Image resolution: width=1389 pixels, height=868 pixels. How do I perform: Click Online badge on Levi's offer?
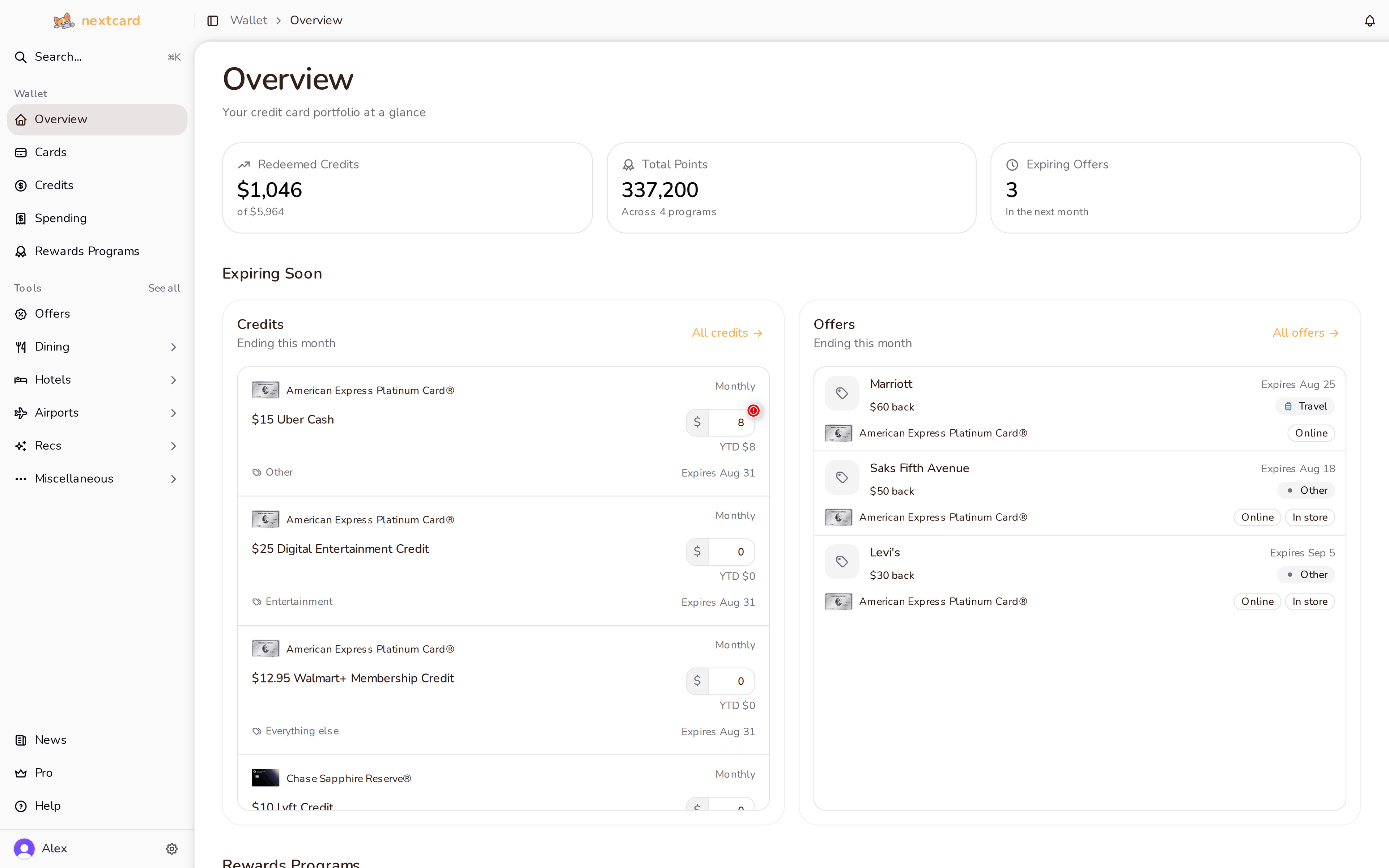pos(1257,601)
